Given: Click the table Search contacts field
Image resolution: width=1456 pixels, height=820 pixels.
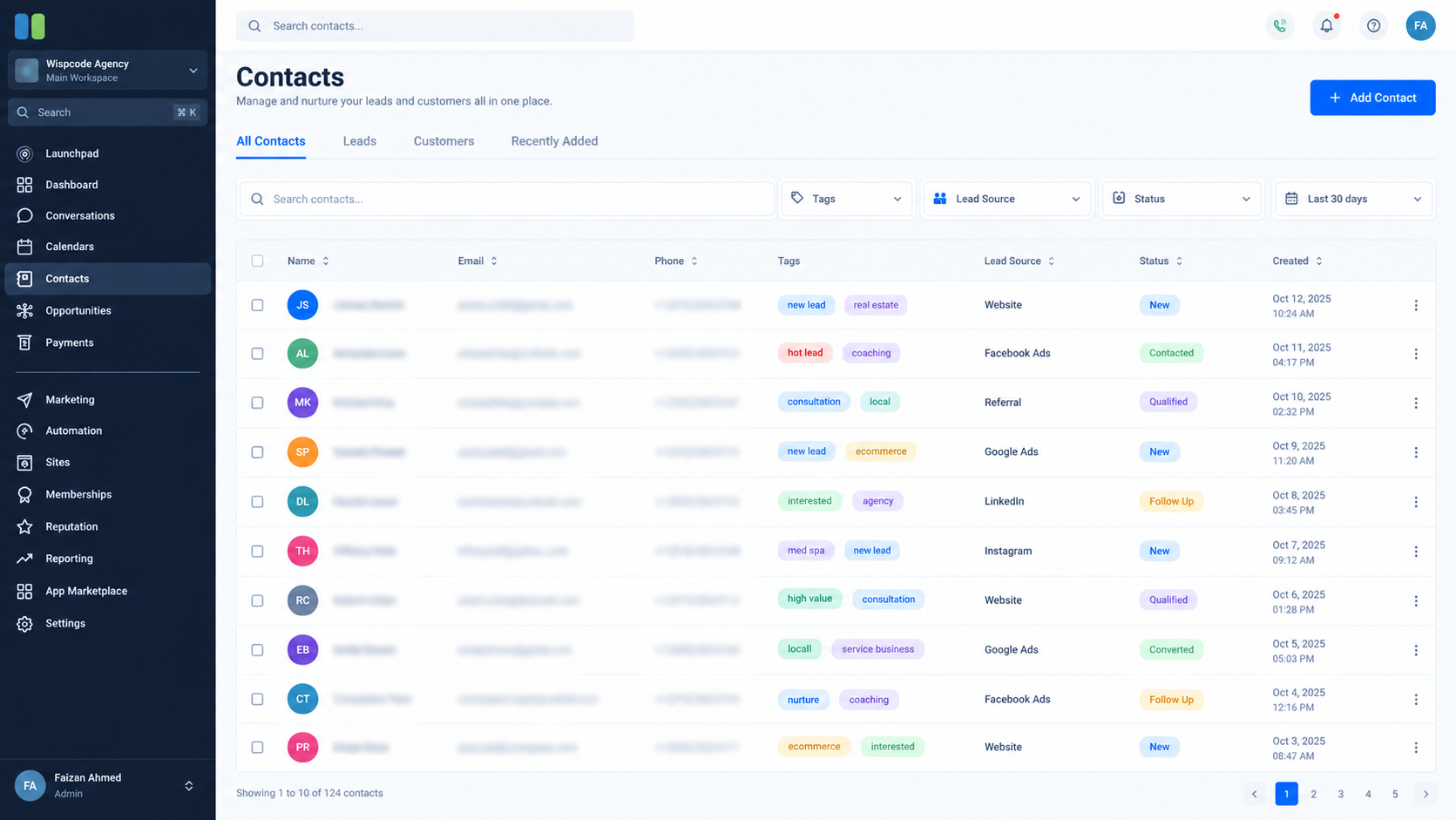Looking at the screenshot, I should (507, 199).
